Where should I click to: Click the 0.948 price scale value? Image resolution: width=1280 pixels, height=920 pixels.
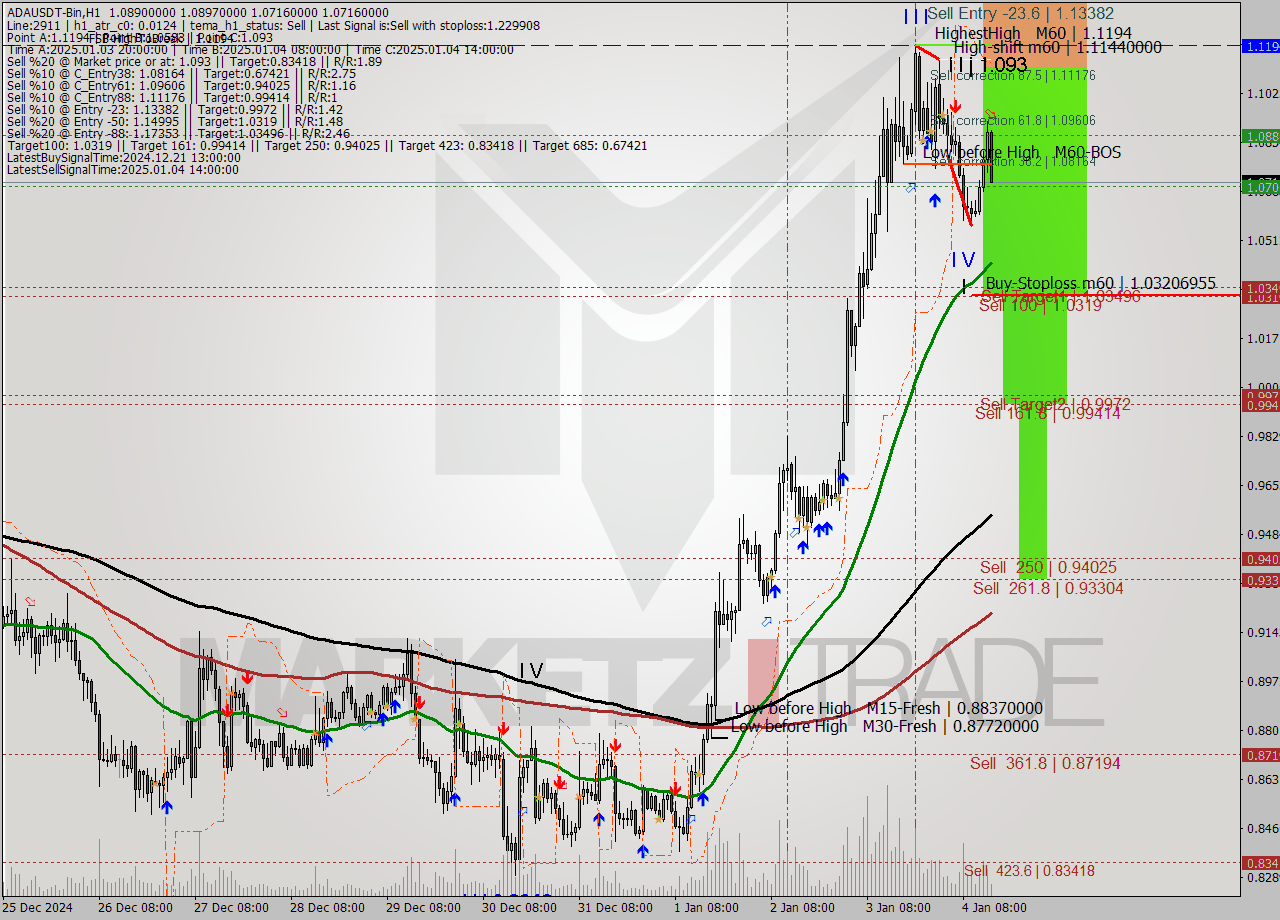[1261, 535]
